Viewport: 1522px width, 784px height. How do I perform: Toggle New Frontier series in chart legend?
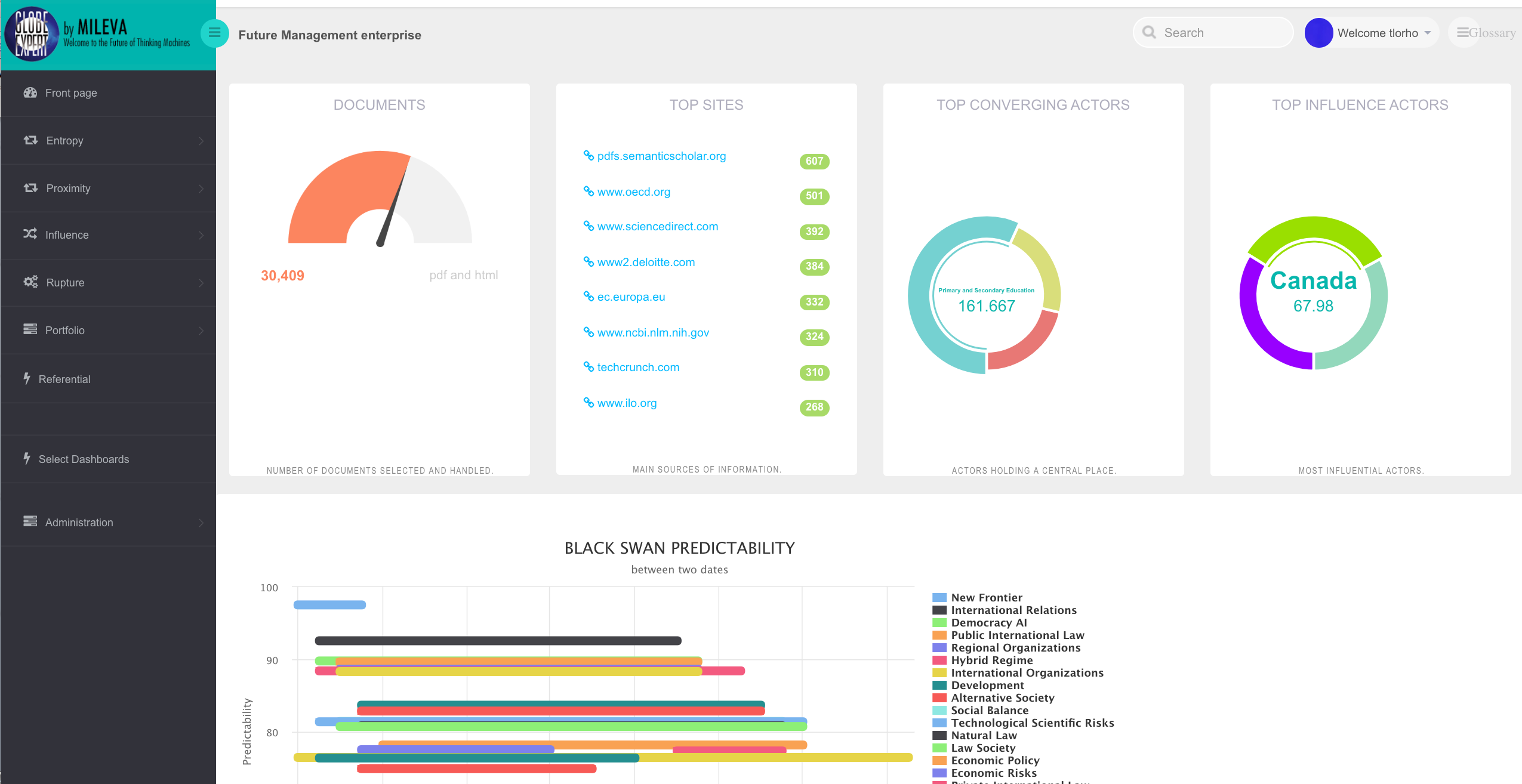986,597
